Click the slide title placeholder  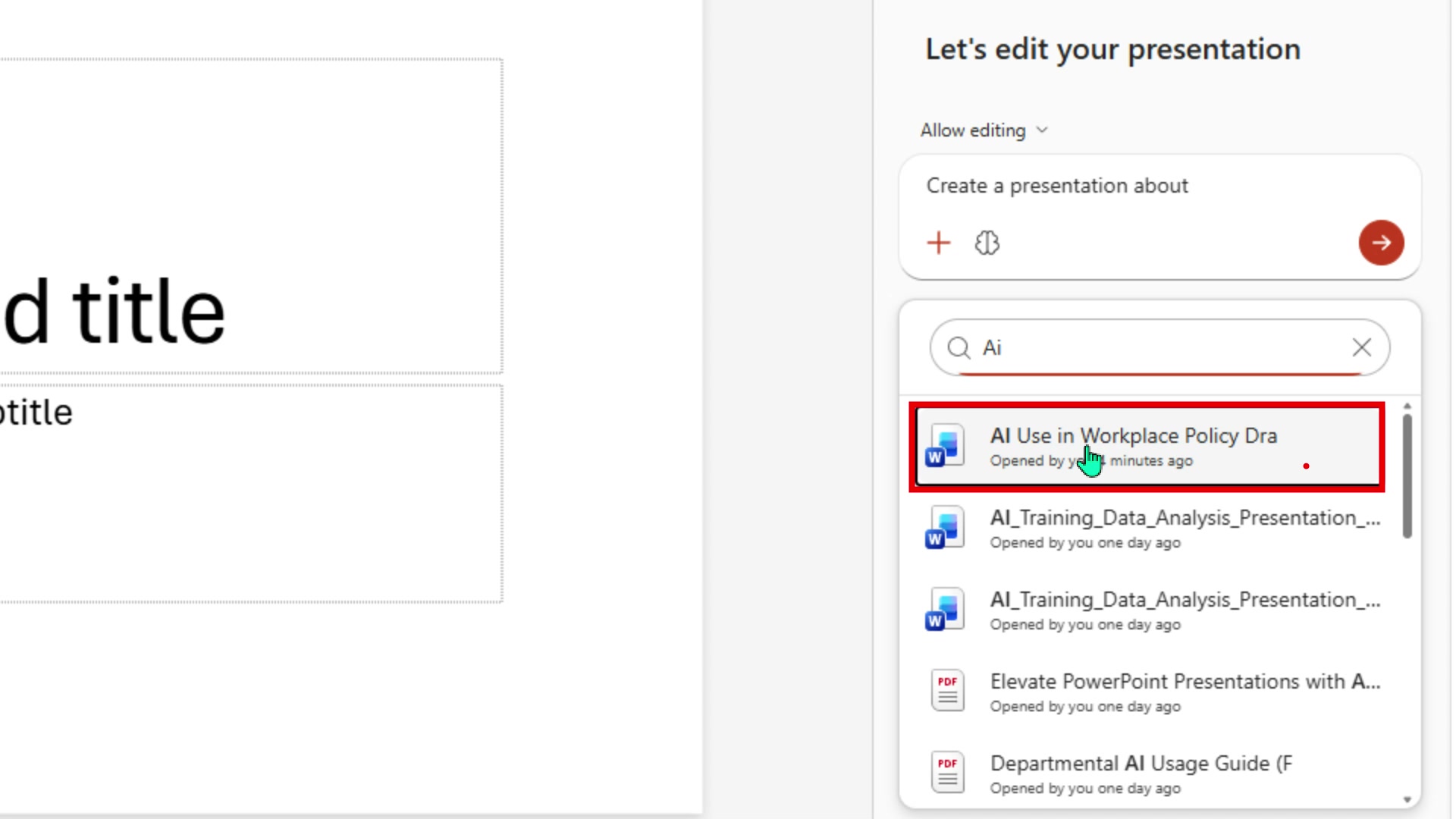250,216
